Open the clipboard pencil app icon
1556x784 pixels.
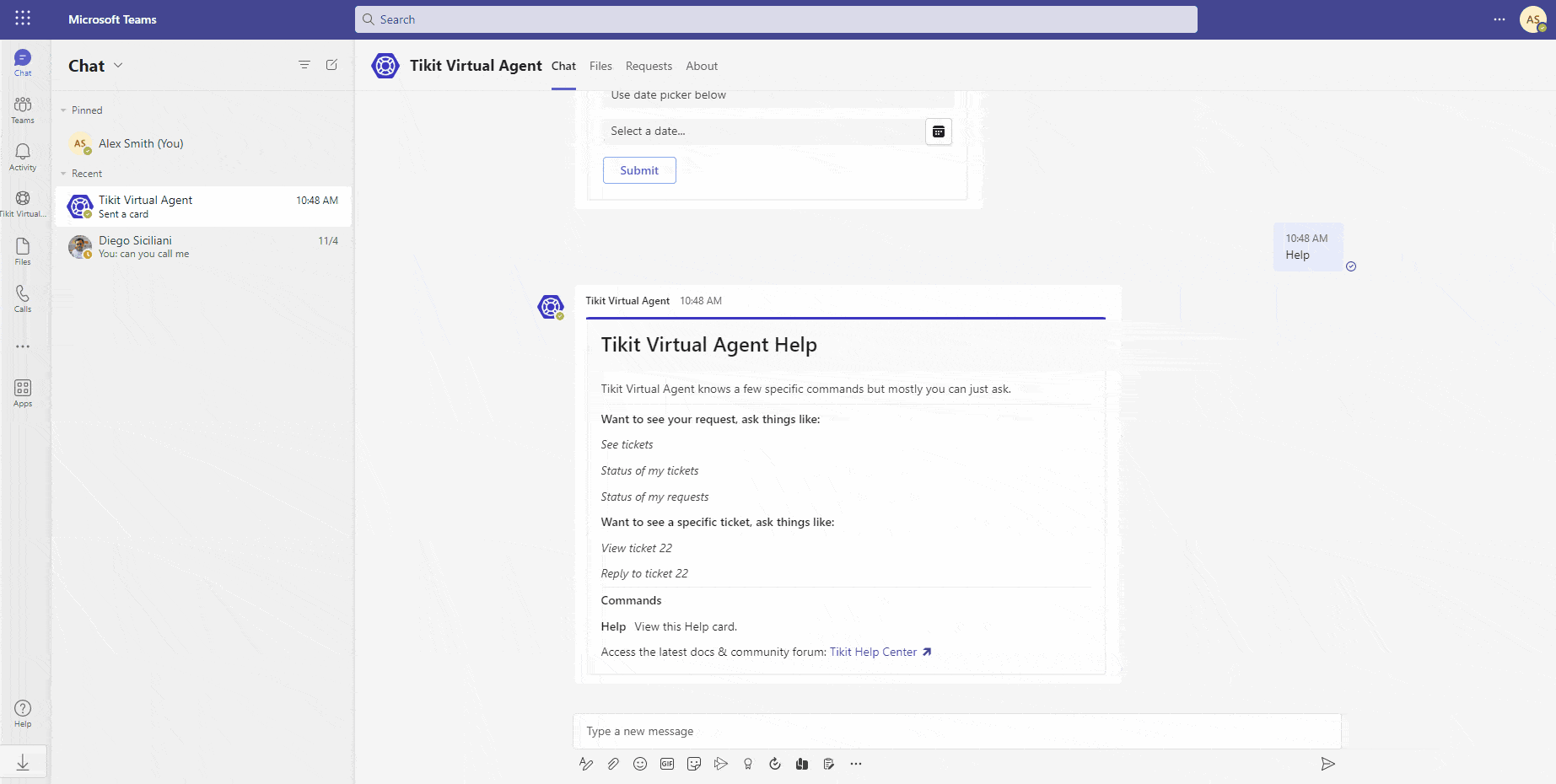pos(829,764)
